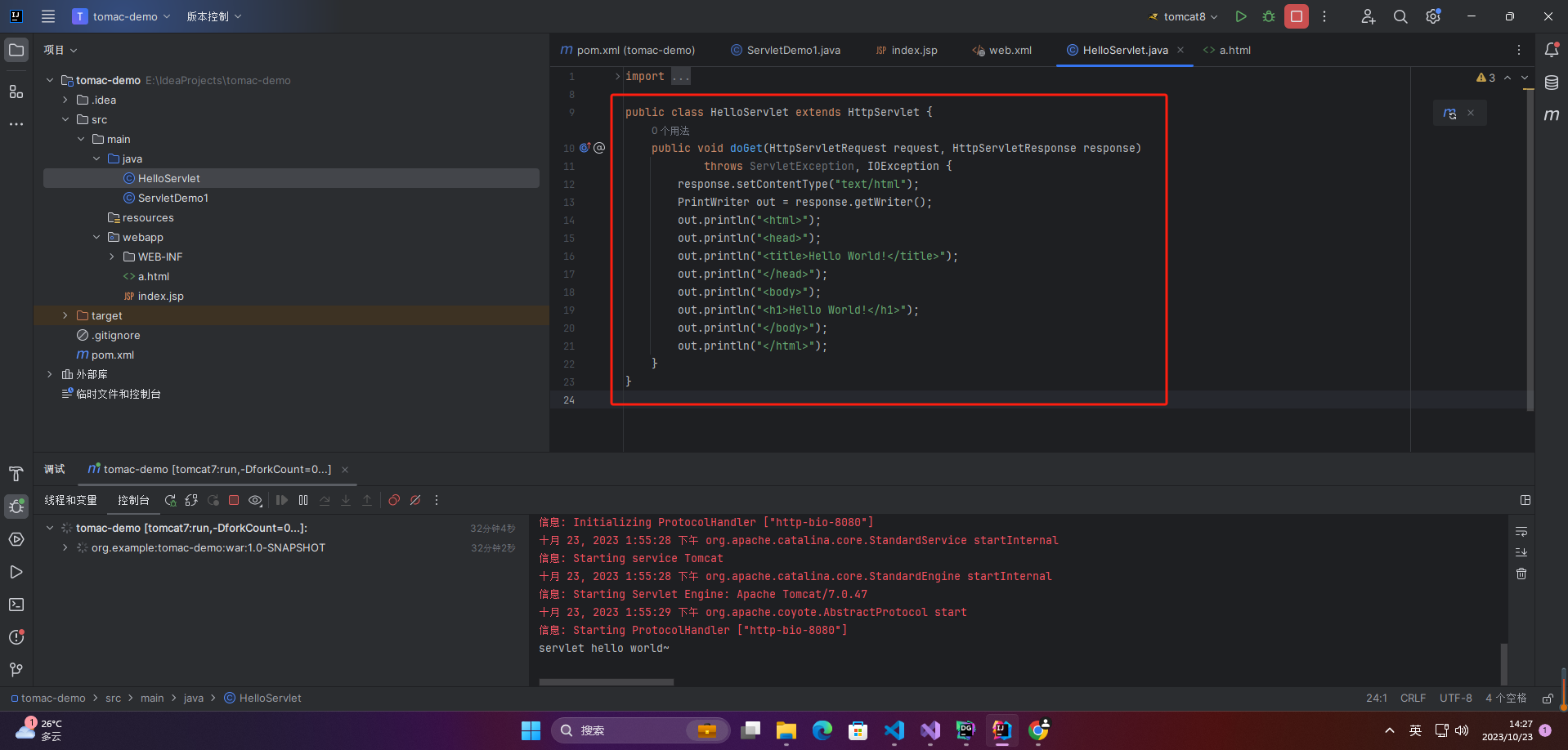Switch to pom.xml (tomac-demo) tab
The height and width of the screenshot is (750, 1568).
tap(628, 50)
